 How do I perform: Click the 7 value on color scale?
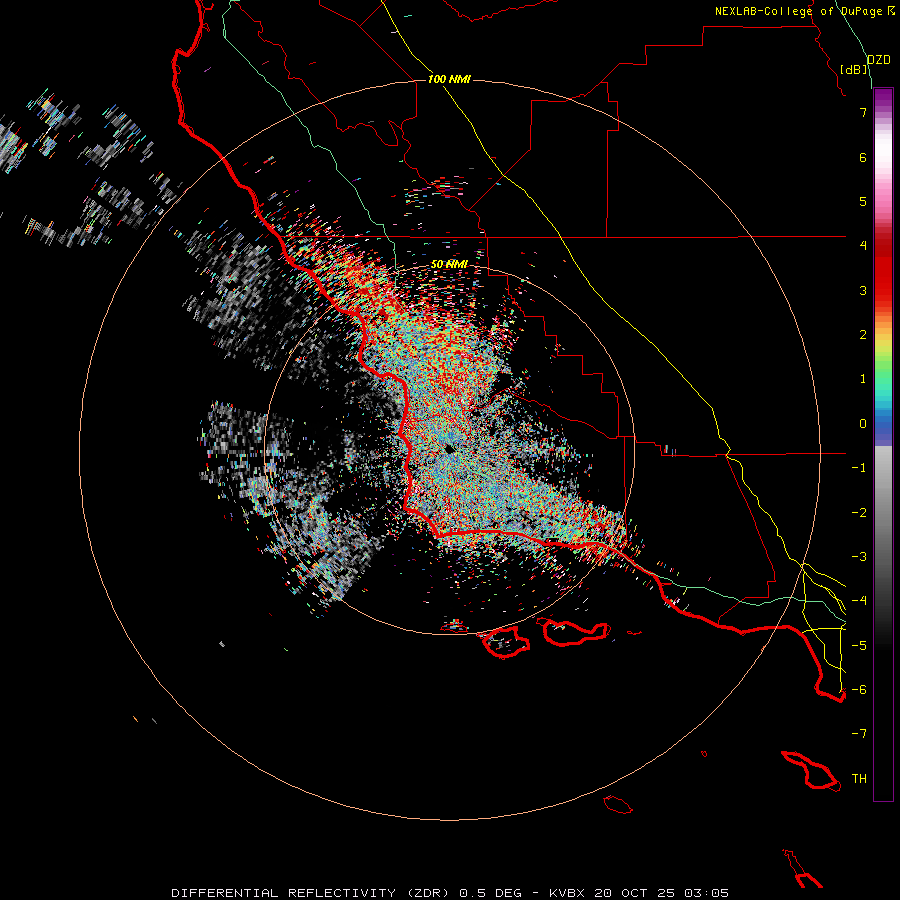tap(863, 112)
